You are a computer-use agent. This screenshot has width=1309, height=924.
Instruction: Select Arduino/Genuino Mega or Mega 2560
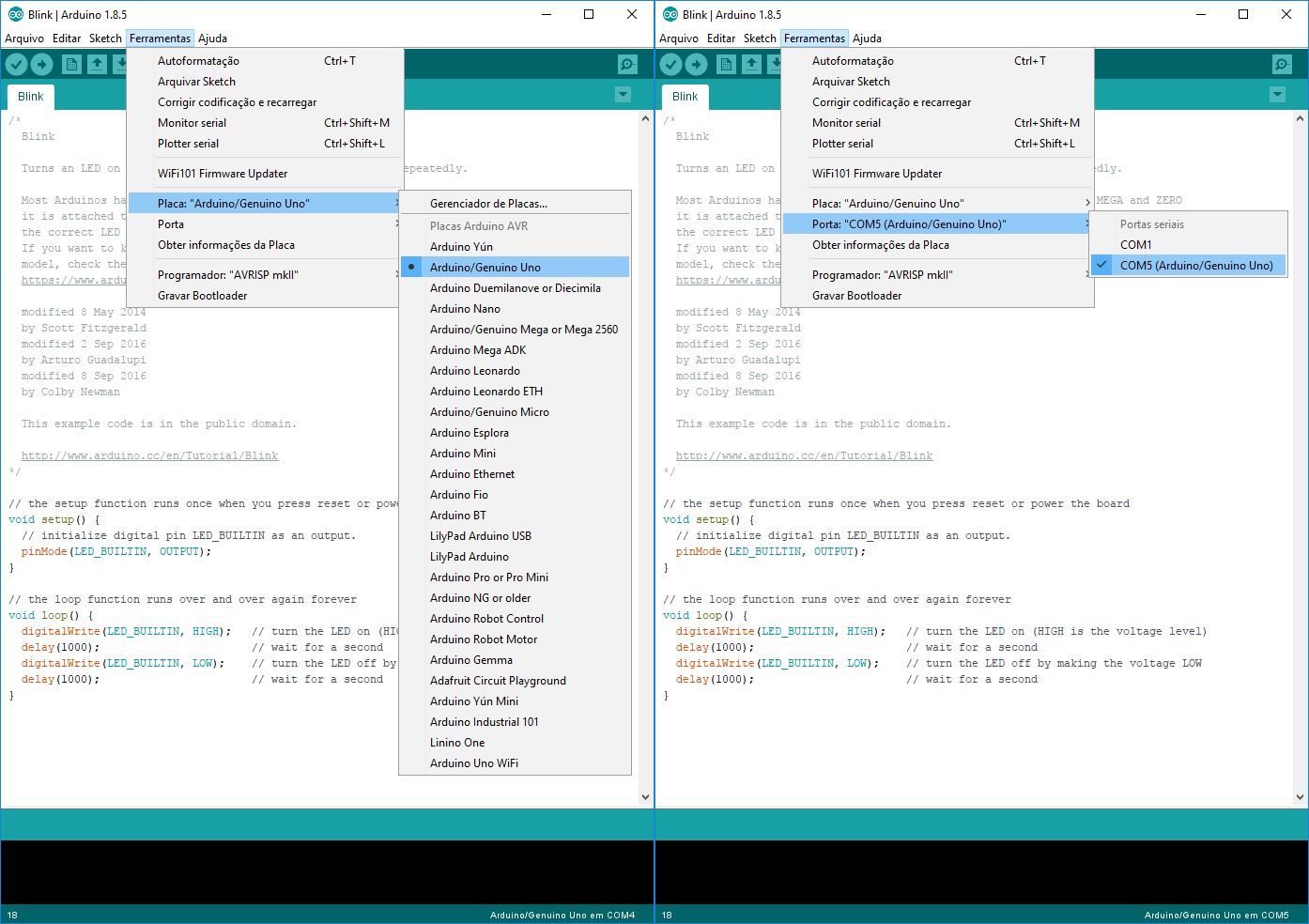[x=515, y=330]
